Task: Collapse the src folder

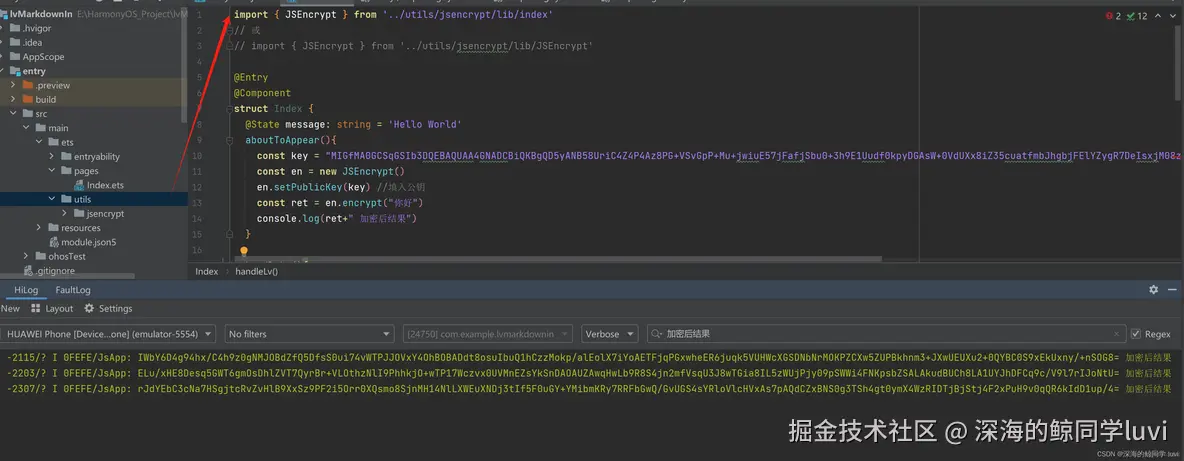Action: click(14, 114)
